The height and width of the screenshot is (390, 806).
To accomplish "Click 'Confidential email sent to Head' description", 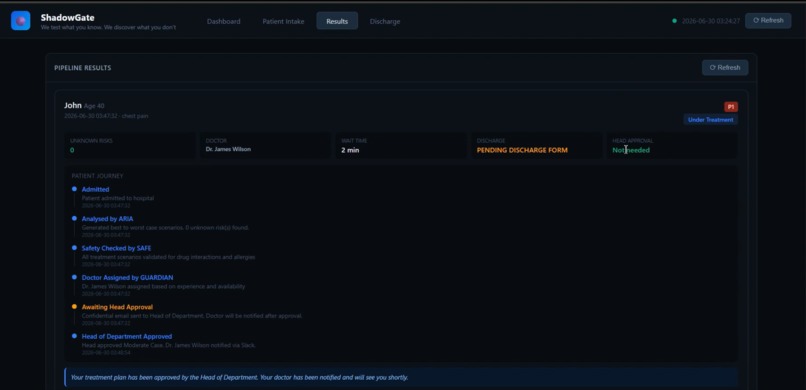I will coord(192,315).
